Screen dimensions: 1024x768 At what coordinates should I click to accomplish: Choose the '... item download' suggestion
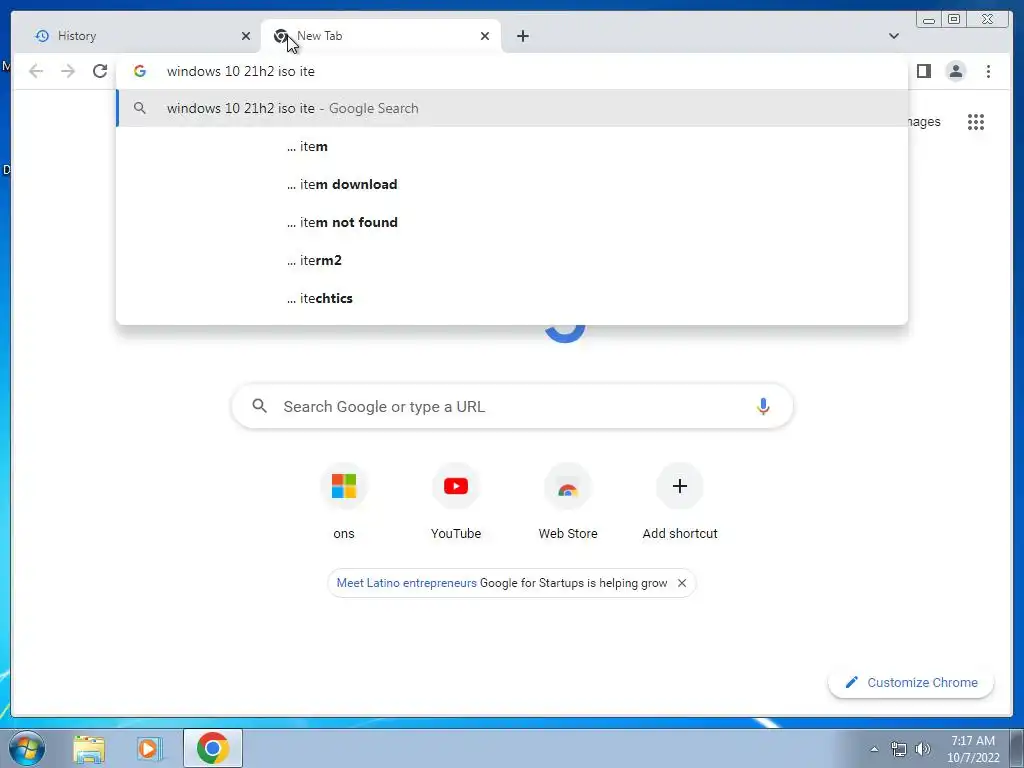512,184
